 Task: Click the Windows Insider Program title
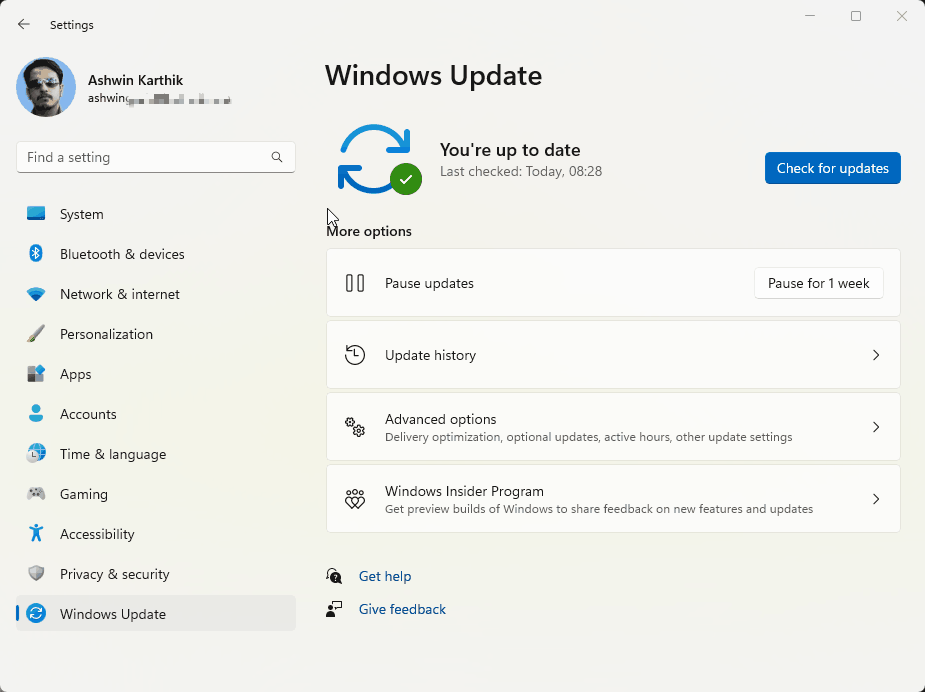point(464,491)
